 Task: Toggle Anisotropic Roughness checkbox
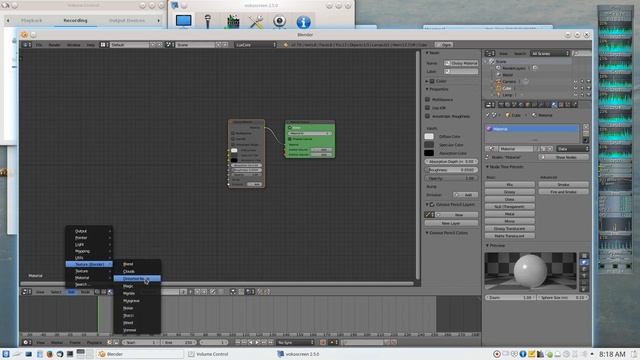tap(428, 116)
